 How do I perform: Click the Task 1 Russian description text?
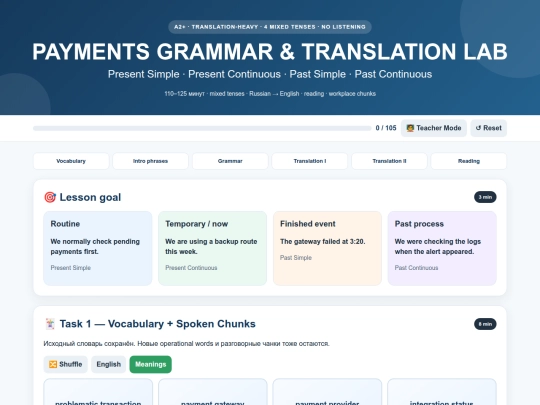(x=186, y=344)
